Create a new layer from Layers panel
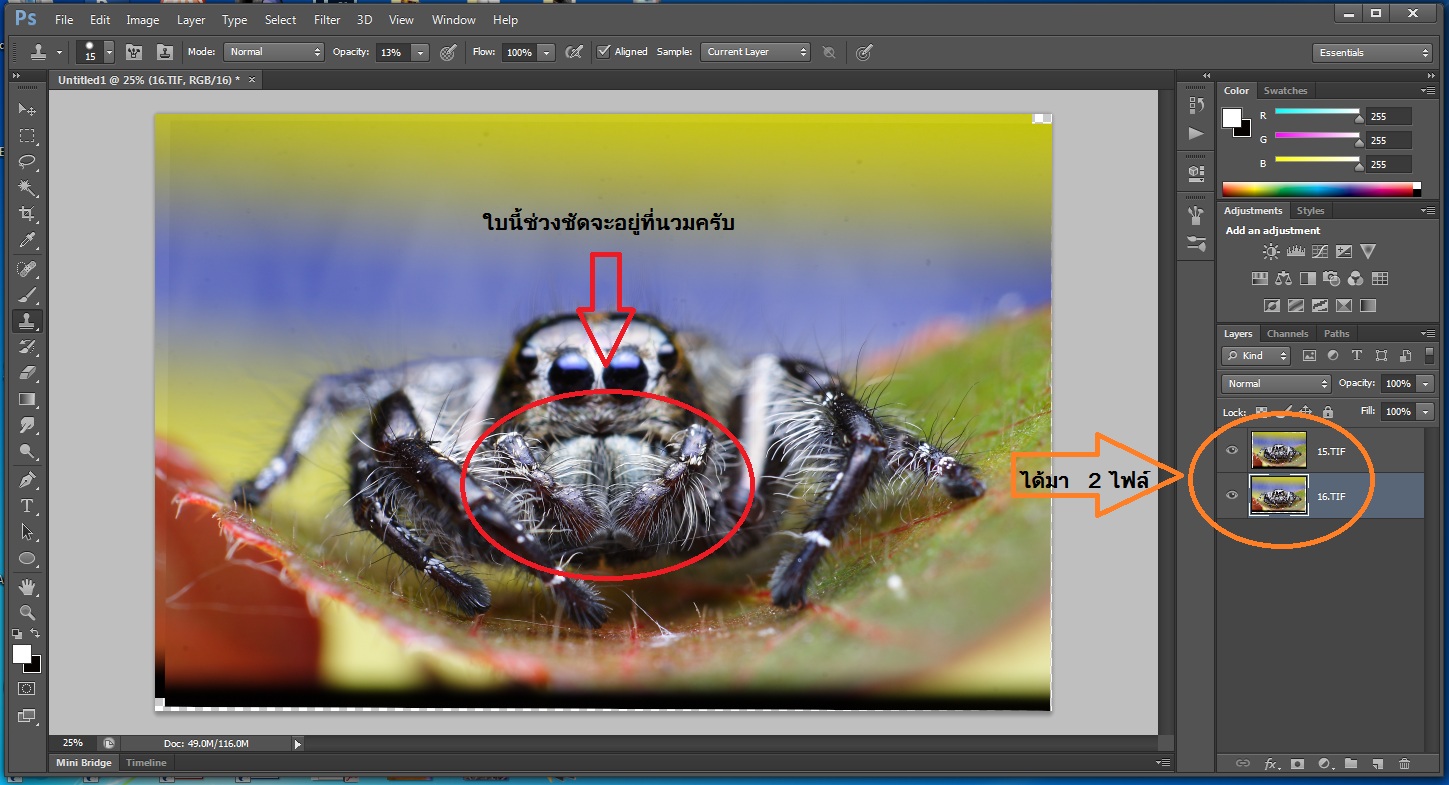The width and height of the screenshot is (1449, 785). click(1377, 763)
